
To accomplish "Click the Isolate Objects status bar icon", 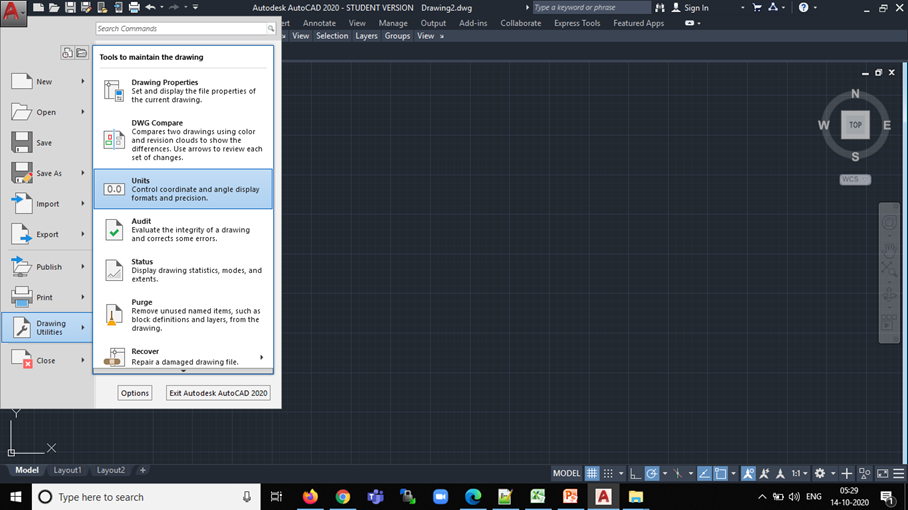I will coord(865,474).
